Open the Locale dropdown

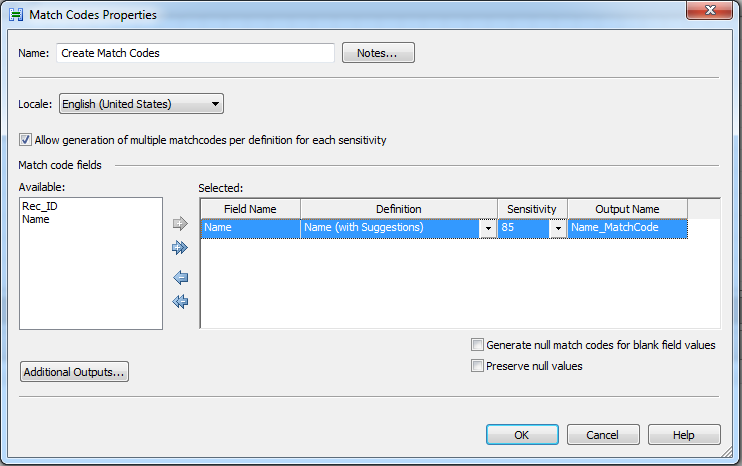point(141,103)
